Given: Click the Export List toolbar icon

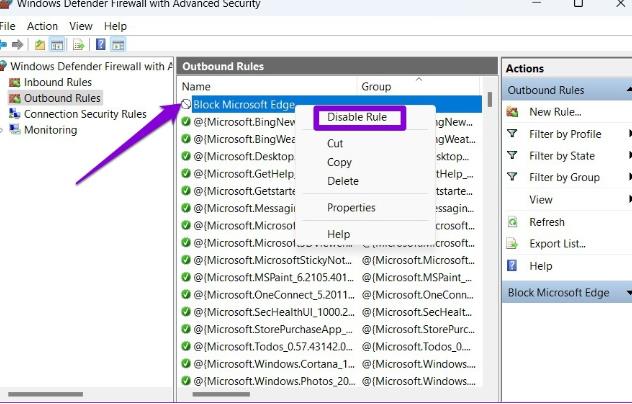Looking at the screenshot, I should pos(79,45).
